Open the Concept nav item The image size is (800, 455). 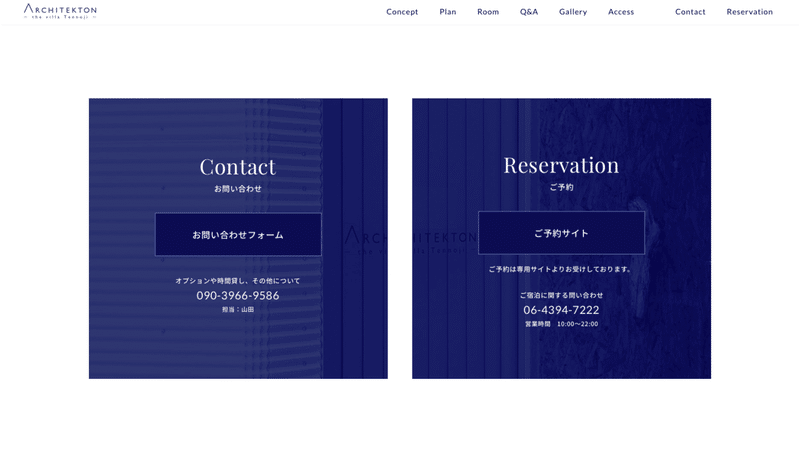(402, 12)
